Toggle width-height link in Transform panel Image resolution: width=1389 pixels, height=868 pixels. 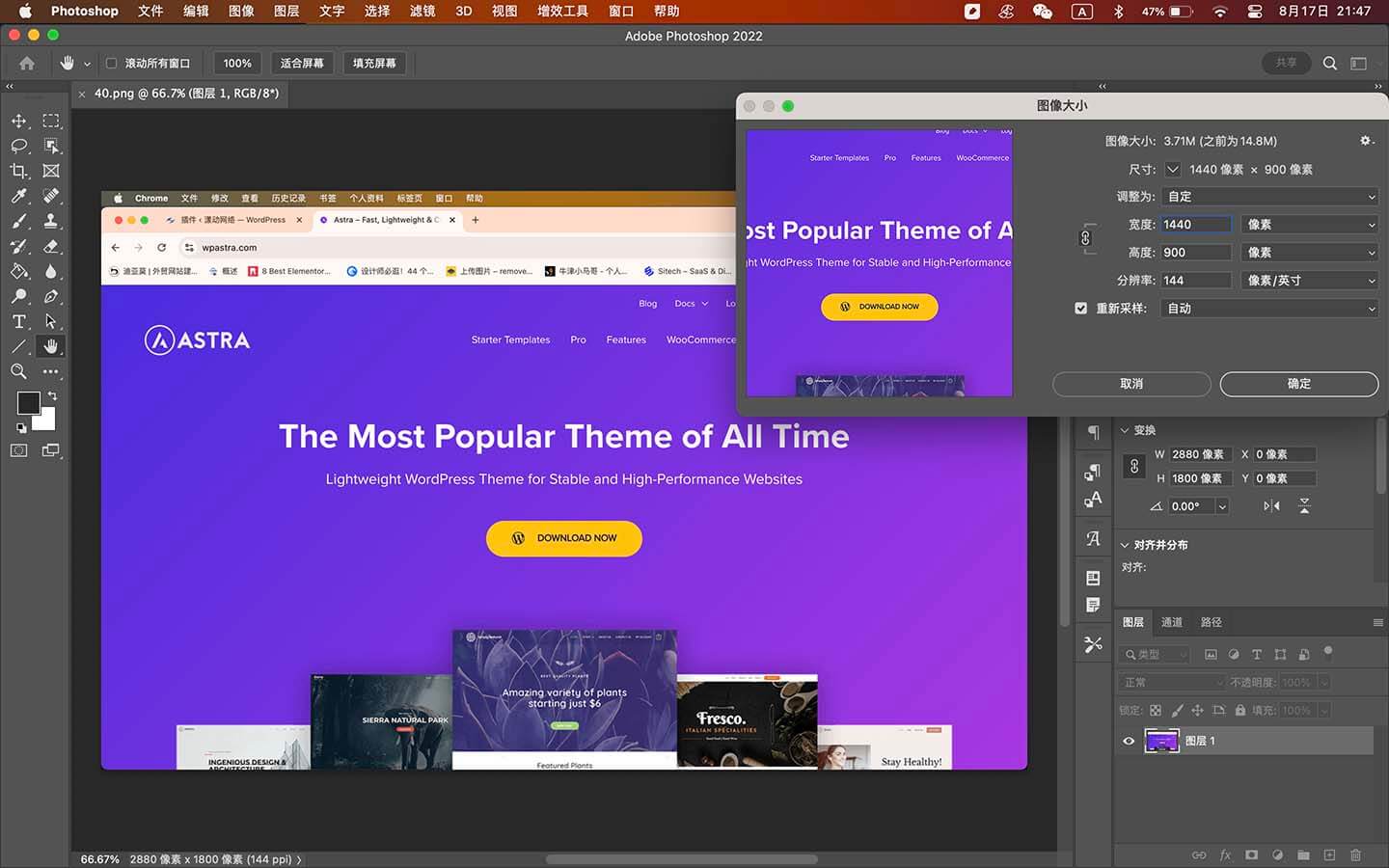1134,466
